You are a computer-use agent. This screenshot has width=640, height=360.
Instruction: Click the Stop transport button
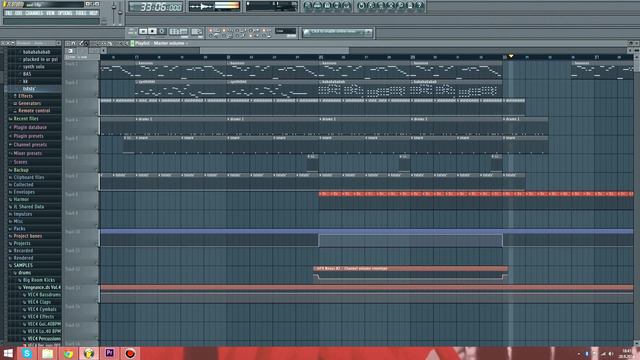(x=152, y=31)
